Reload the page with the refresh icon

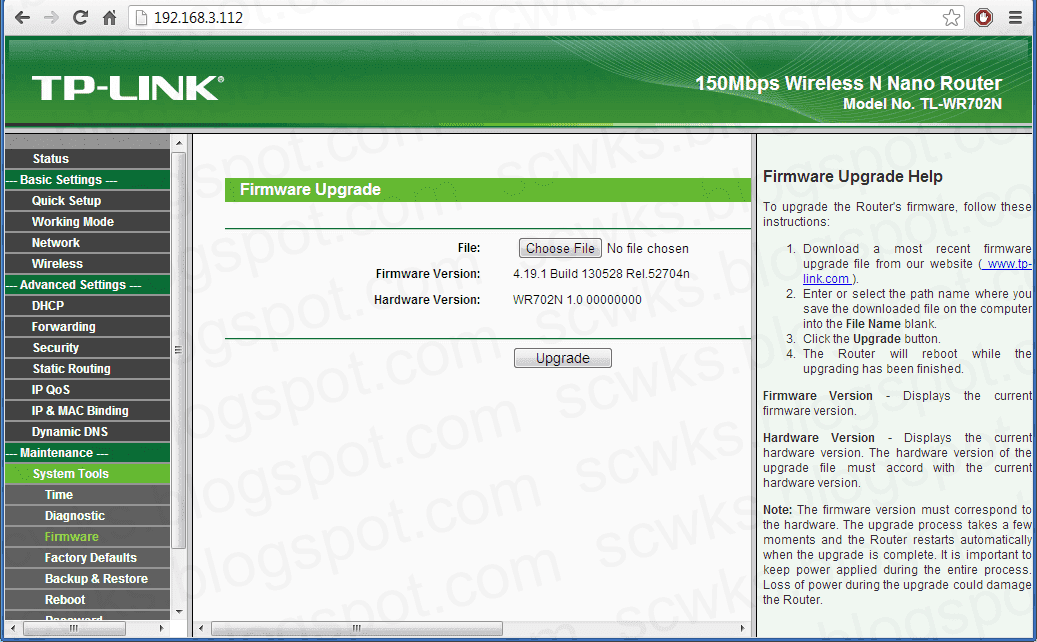[x=80, y=17]
